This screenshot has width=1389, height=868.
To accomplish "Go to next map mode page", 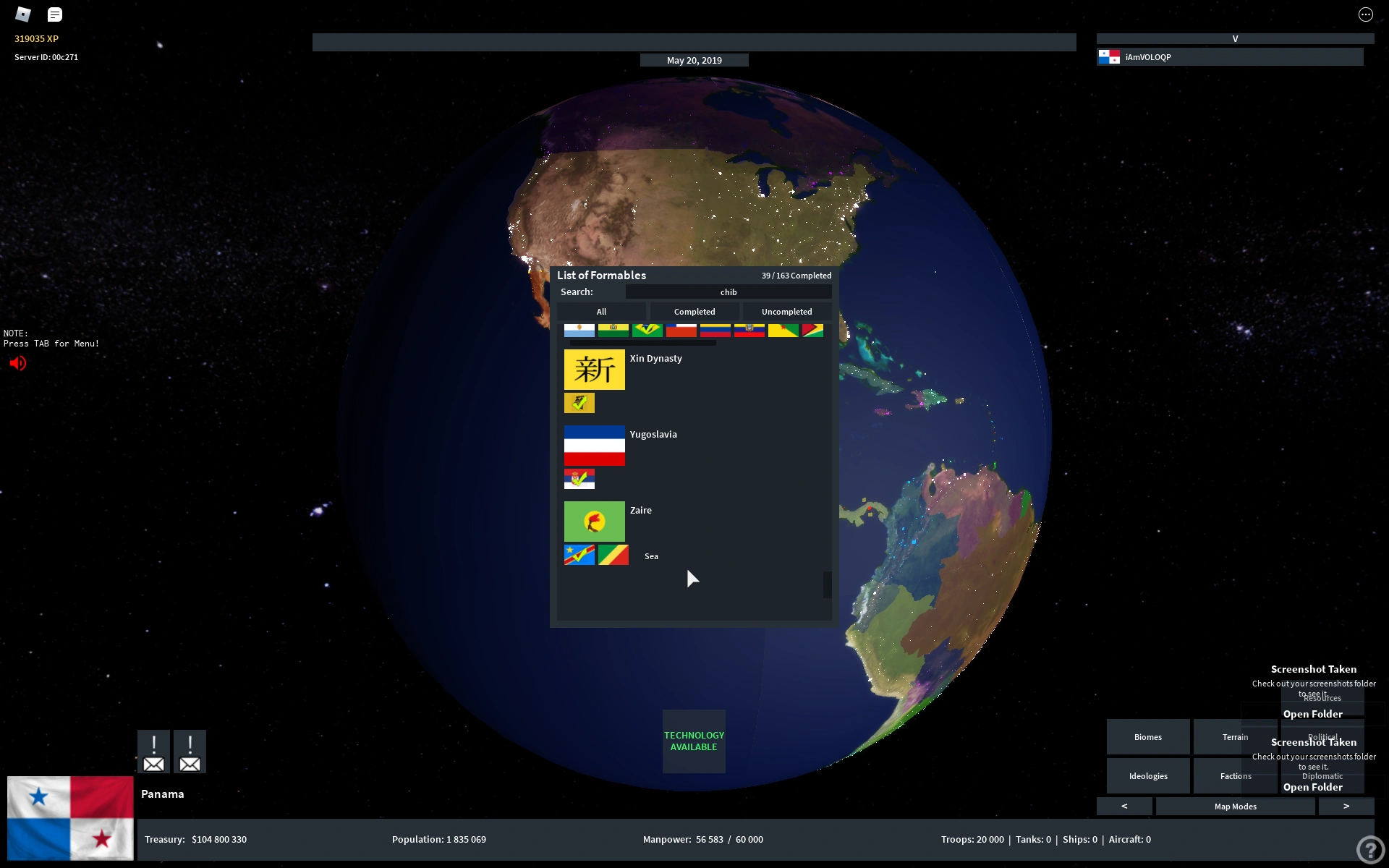I will (1346, 807).
